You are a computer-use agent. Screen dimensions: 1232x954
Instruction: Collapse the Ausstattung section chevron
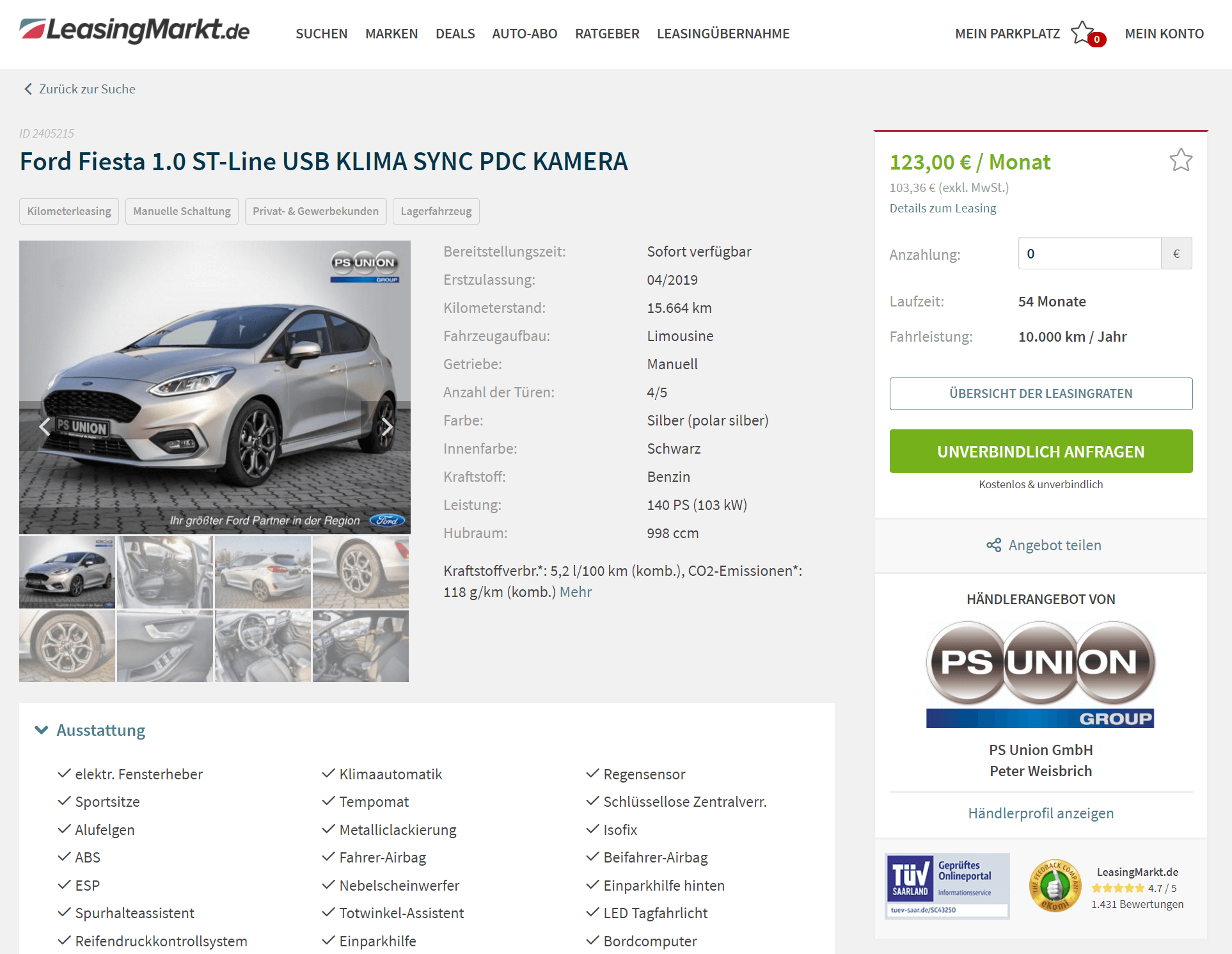(x=42, y=730)
